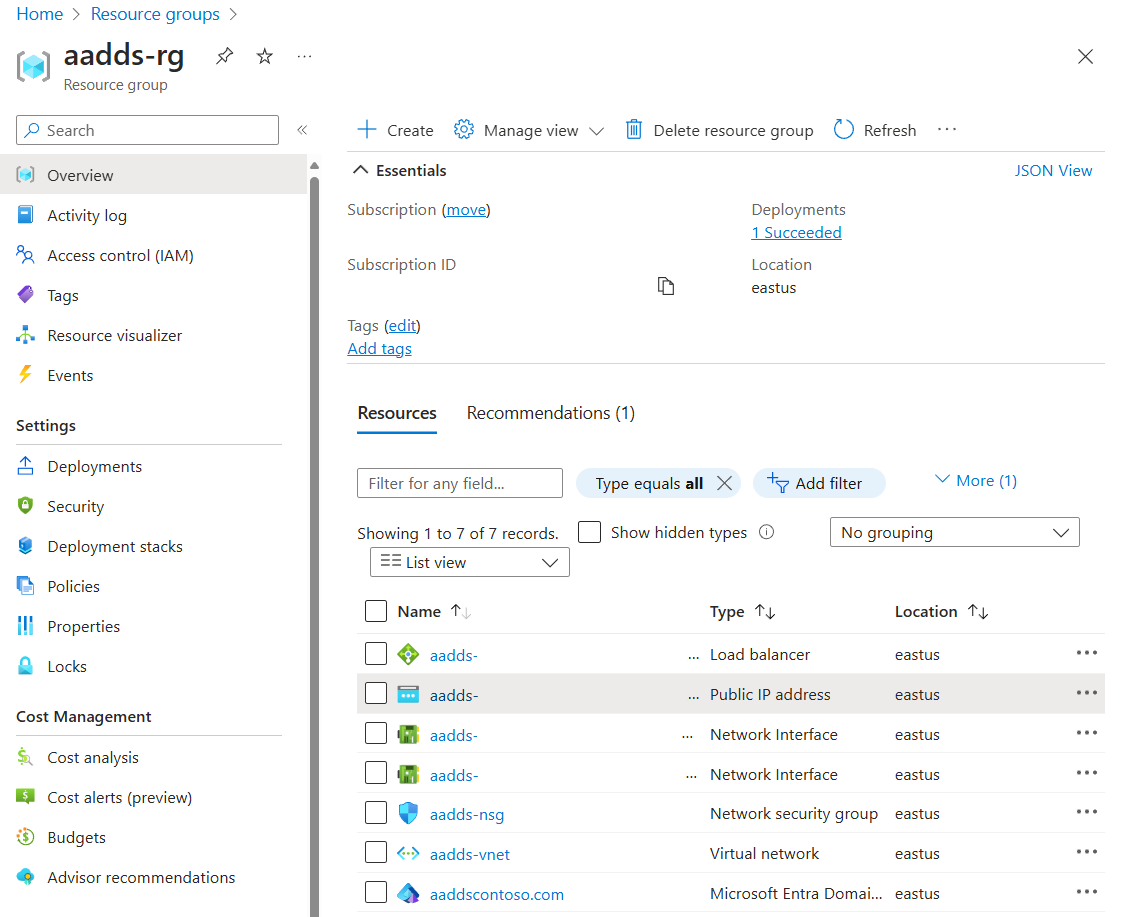Delete the resource group
The image size is (1128, 917).
point(719,130)
